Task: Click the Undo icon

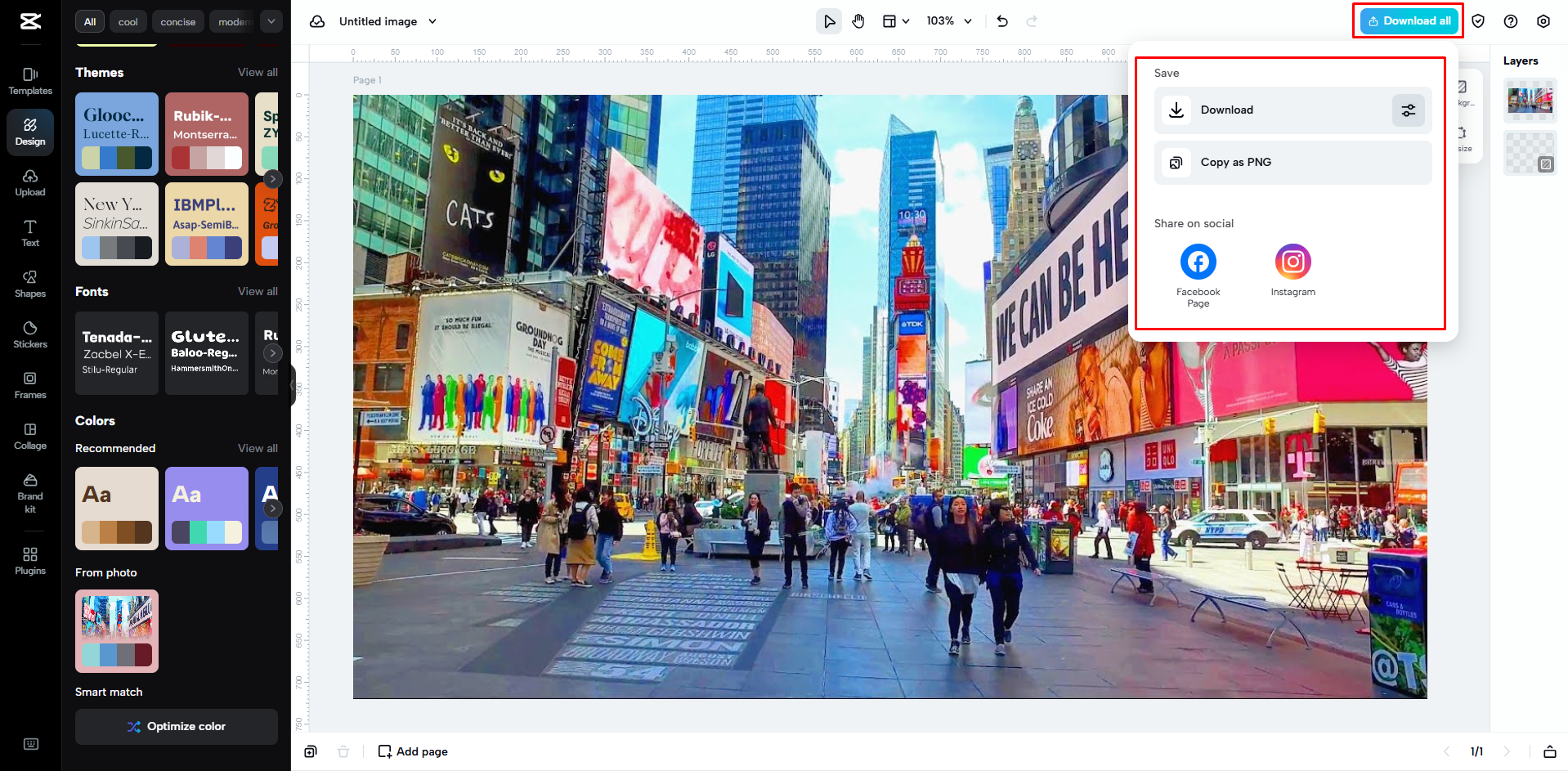Action: (x=1002, y=20)
